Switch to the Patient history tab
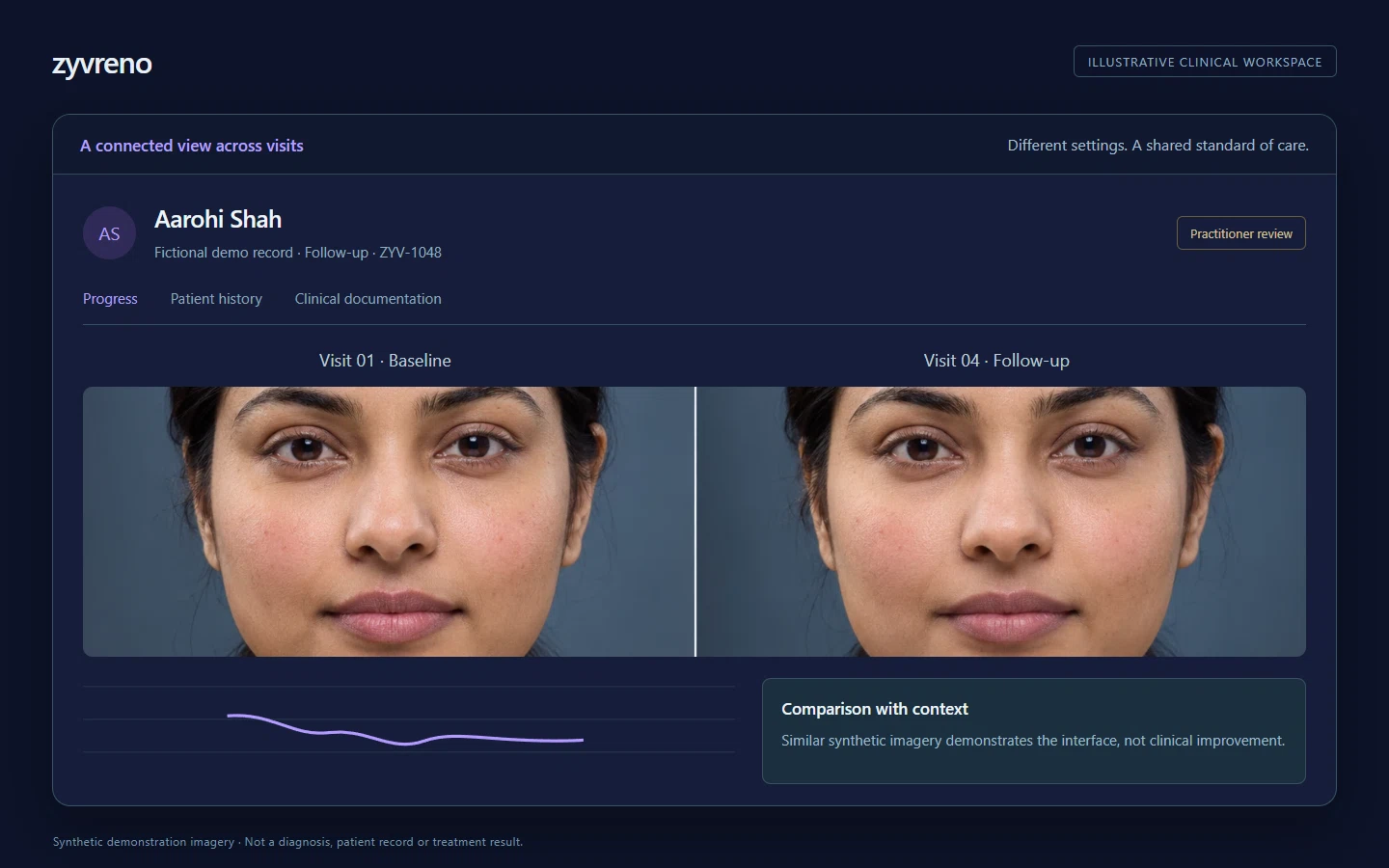The image size is (1389, 868). pos(216,299)
